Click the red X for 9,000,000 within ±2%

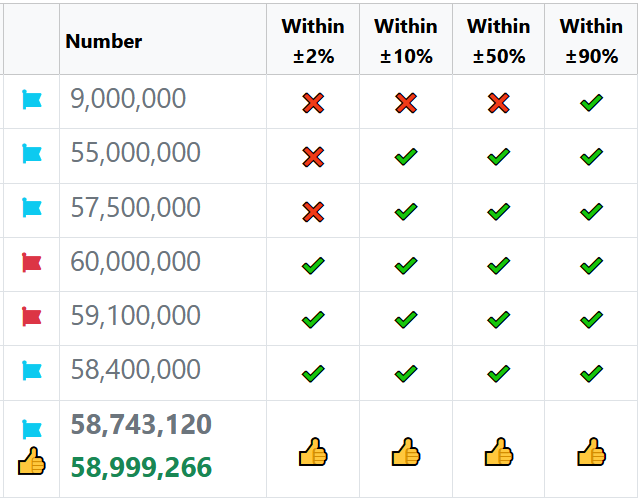click(313, 102)
